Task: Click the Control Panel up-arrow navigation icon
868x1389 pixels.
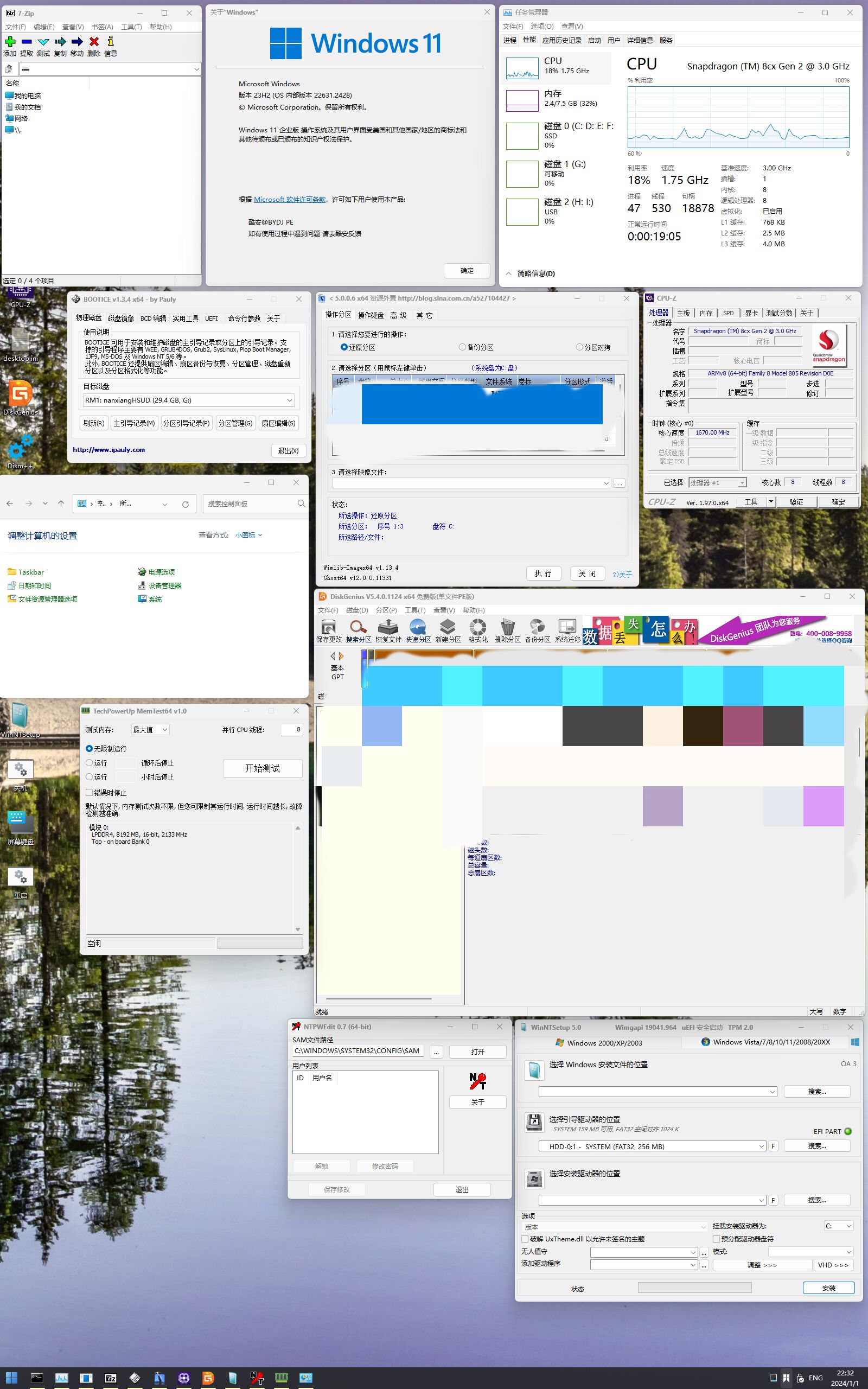Action: 61,504
